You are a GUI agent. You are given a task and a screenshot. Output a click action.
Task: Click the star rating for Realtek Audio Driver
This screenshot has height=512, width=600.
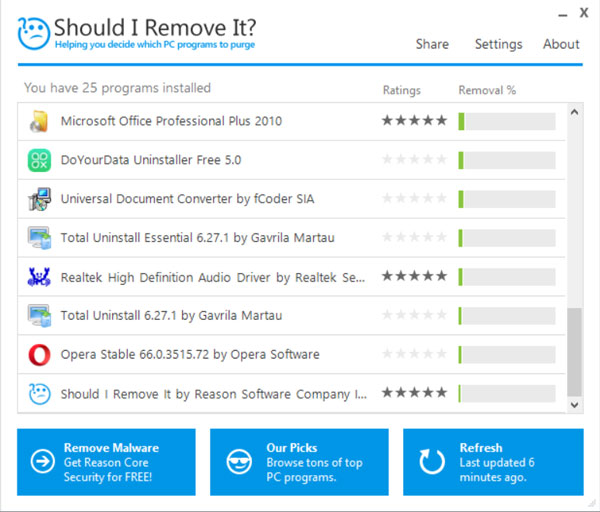coord(414,276)
